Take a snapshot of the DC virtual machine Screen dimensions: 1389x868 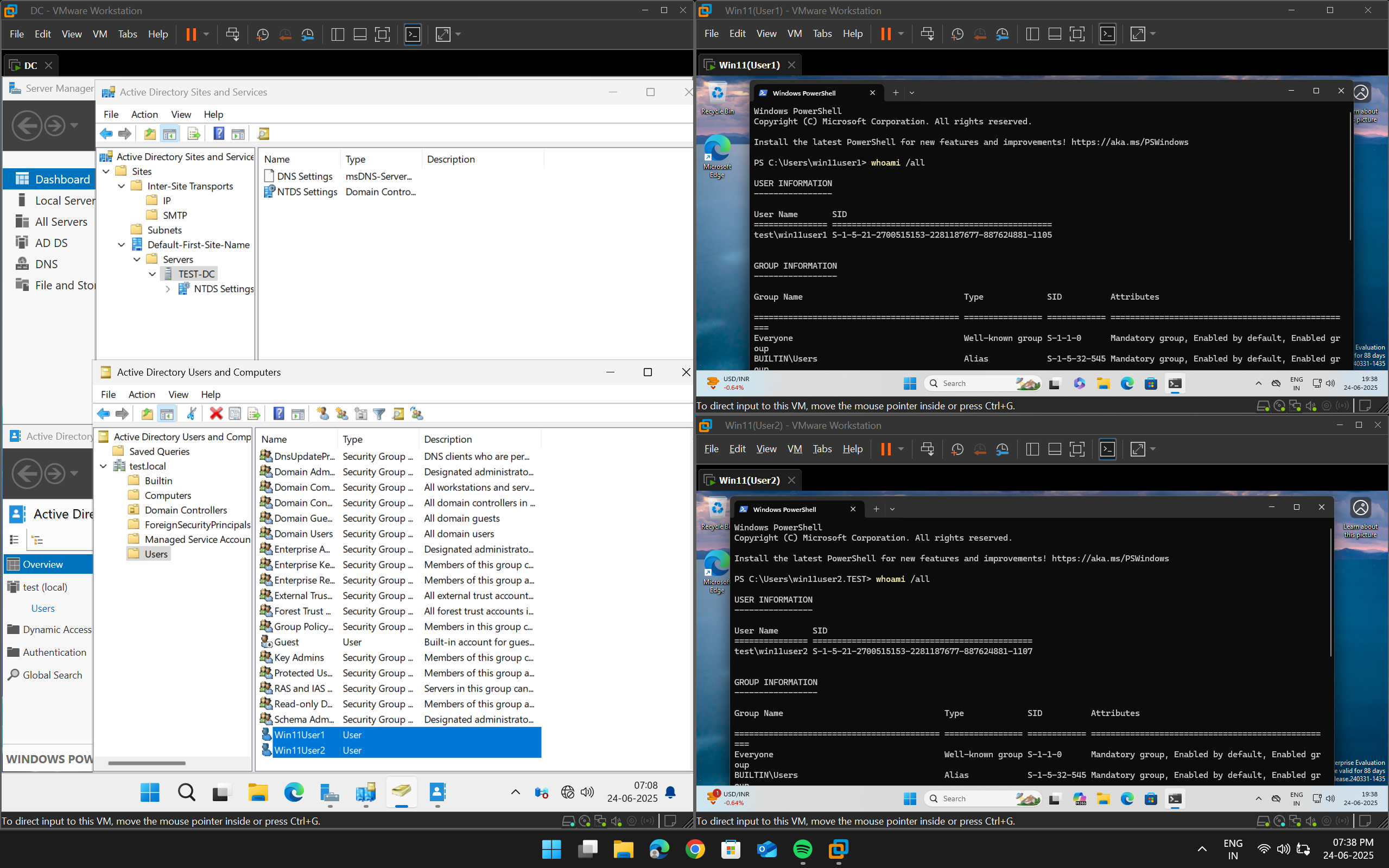[x=262, y=34]
